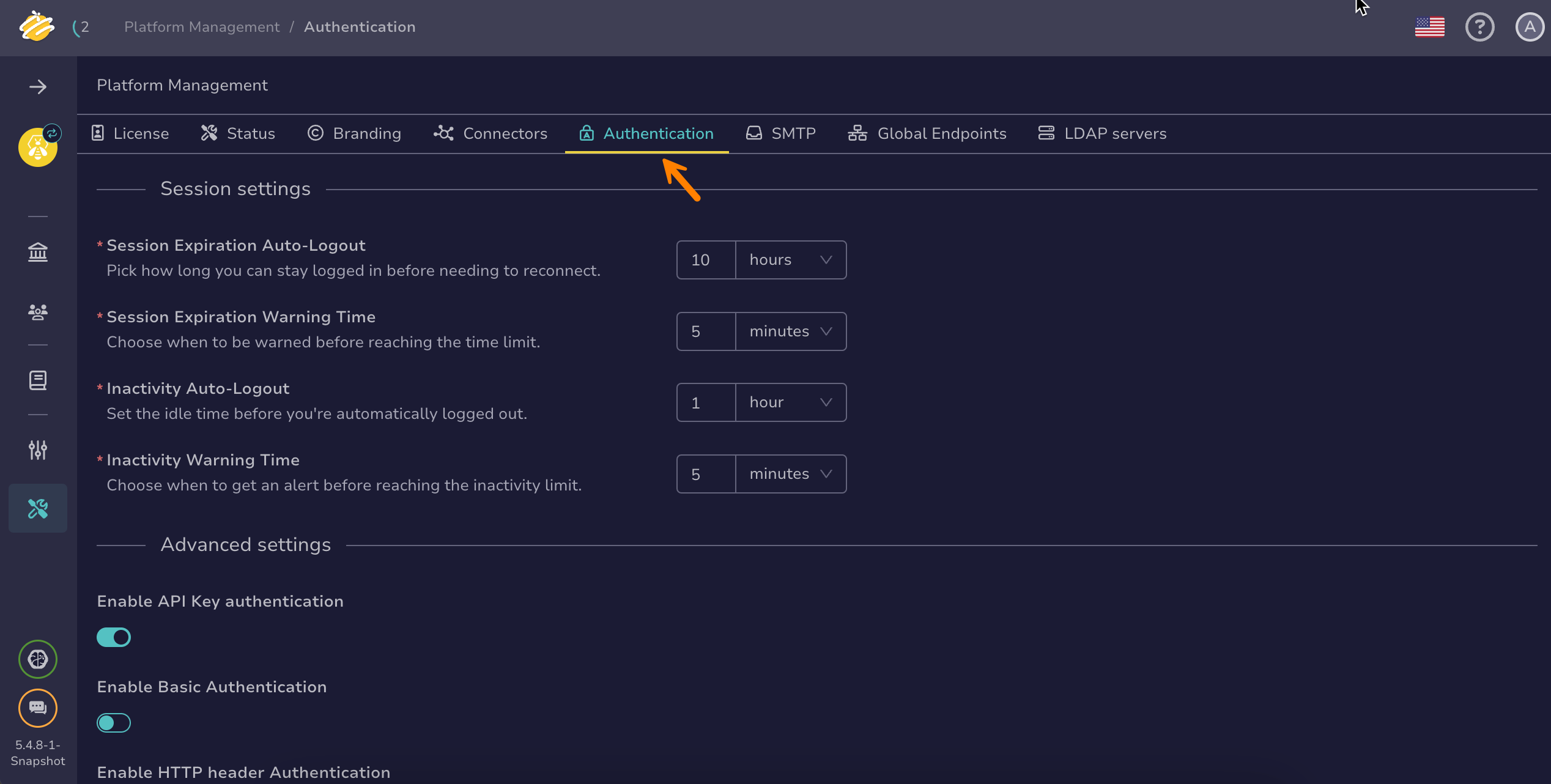Open the hours unit dropdown for Session Expiration
1551x784 pixels.
click(x=791, y=260)
